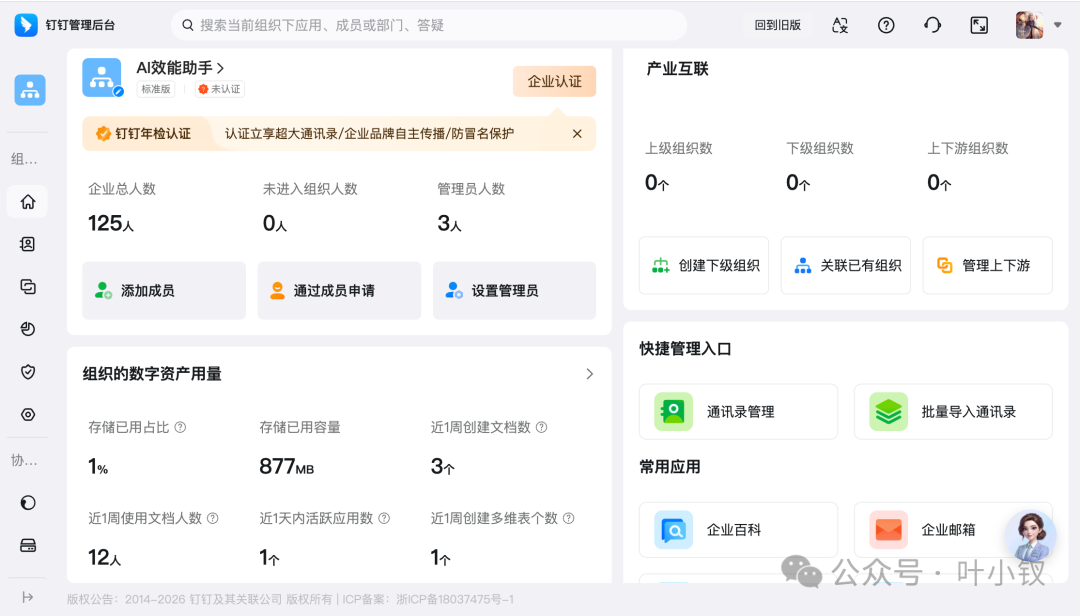1080x616 pixels.
Task: Toggle the fullscreen icon in the top bar
Action: [x=979, y=25]
